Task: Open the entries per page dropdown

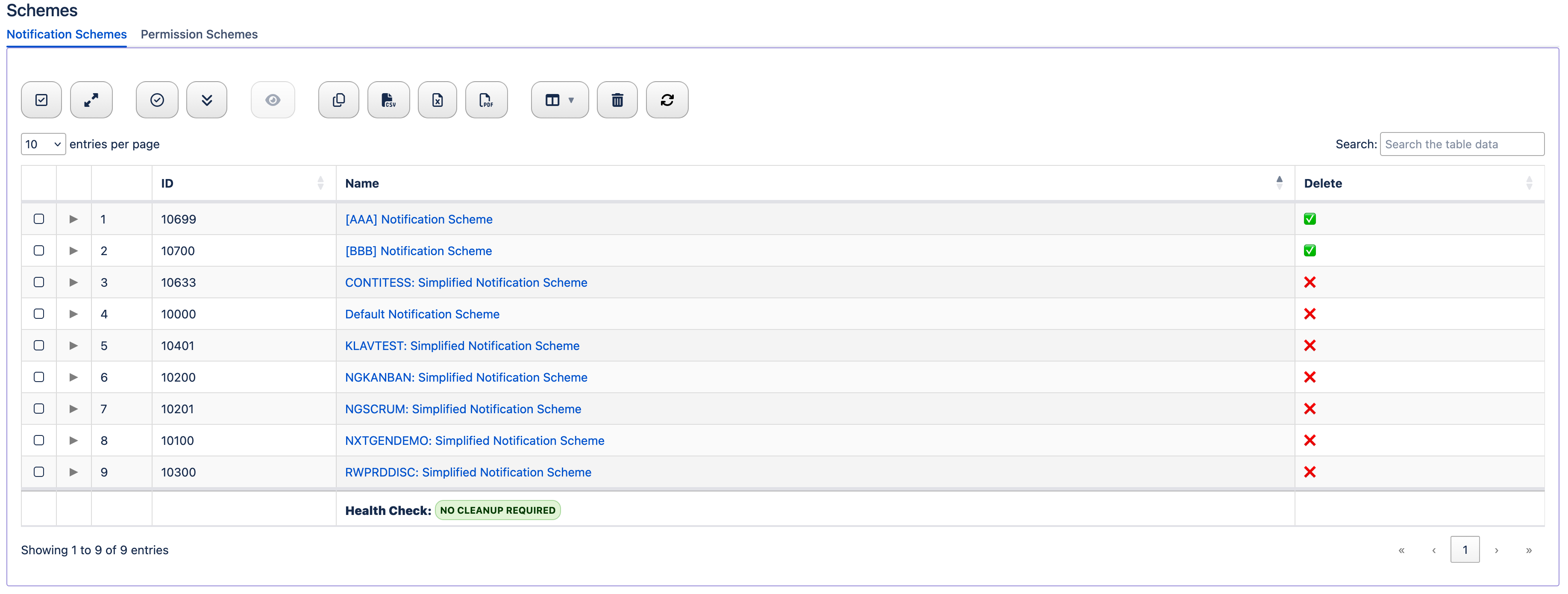Action: (43, 144)
